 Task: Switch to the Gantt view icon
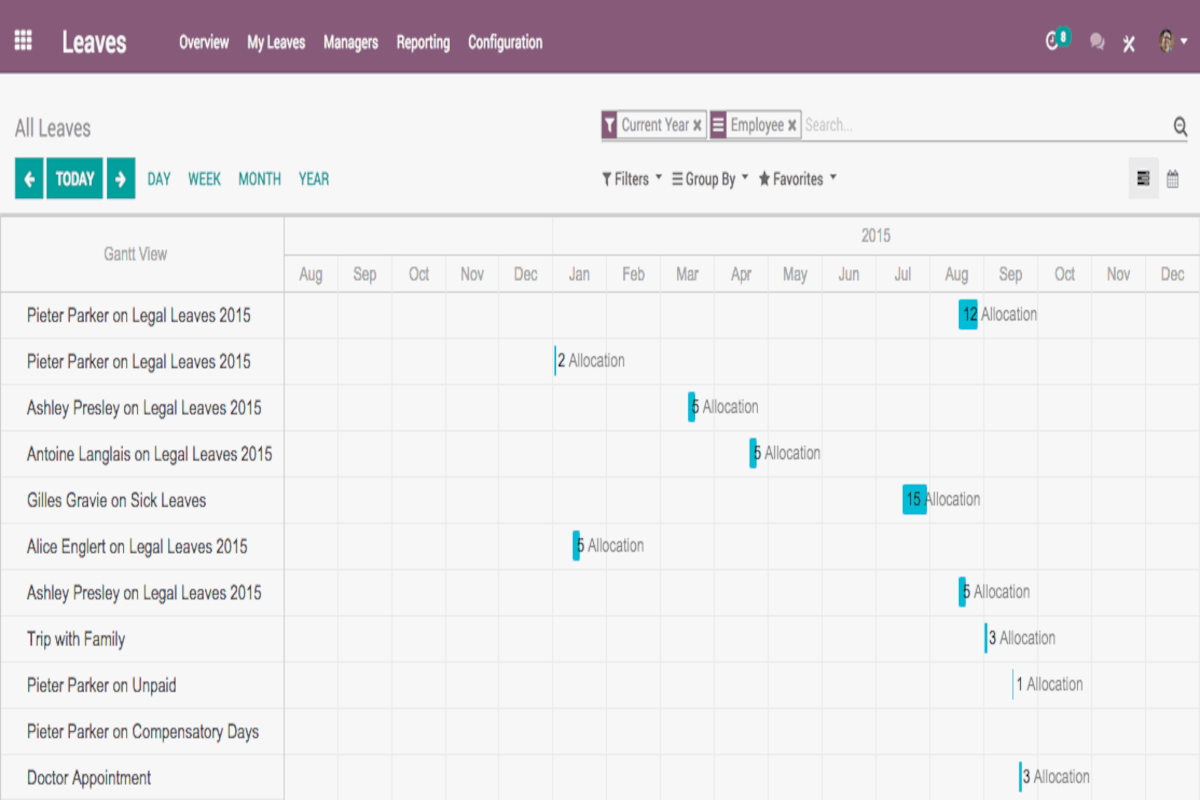[1143, 179]
